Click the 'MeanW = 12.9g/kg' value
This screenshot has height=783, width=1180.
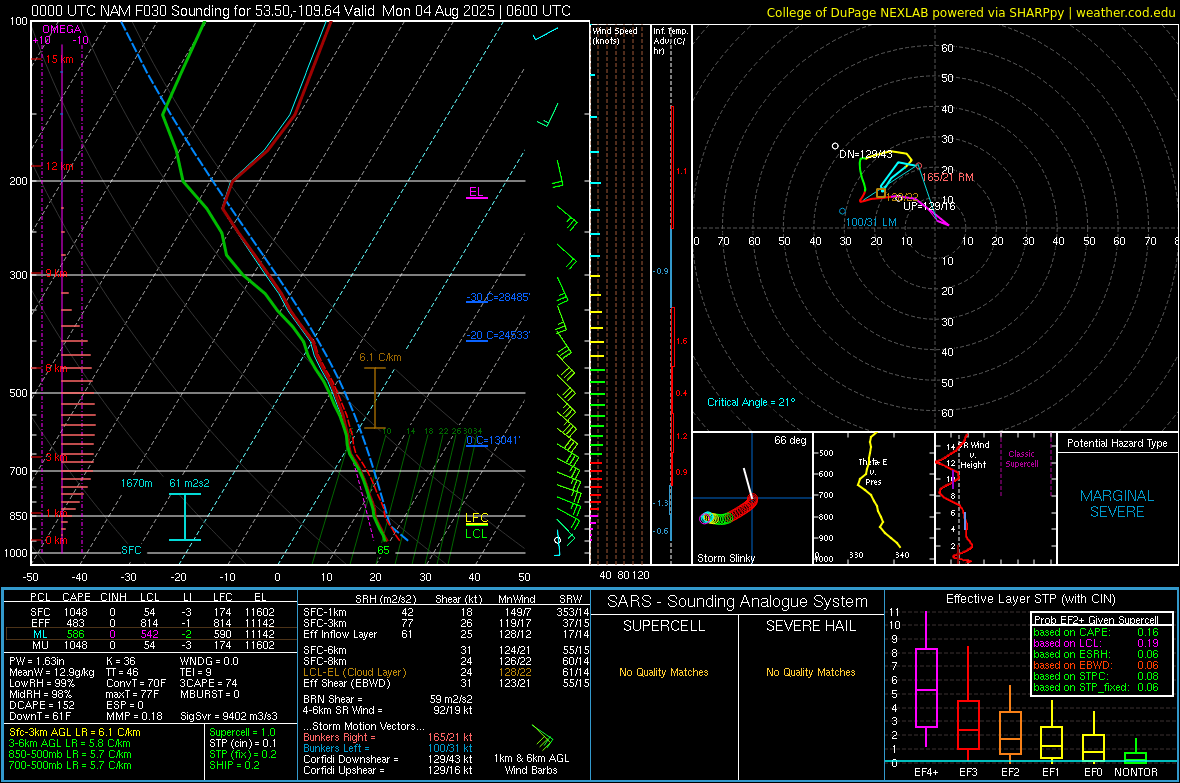52,672
